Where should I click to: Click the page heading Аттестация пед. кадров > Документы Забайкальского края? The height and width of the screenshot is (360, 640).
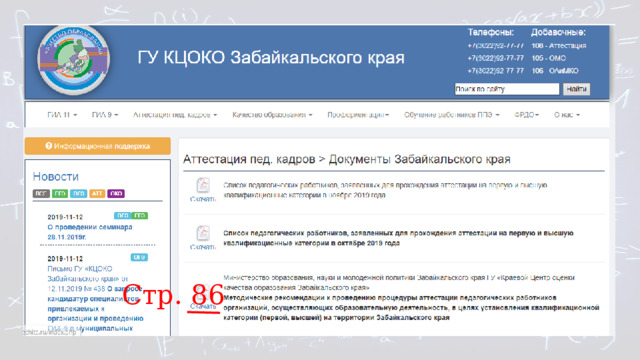pyautogui.click(x=347, y=159)
